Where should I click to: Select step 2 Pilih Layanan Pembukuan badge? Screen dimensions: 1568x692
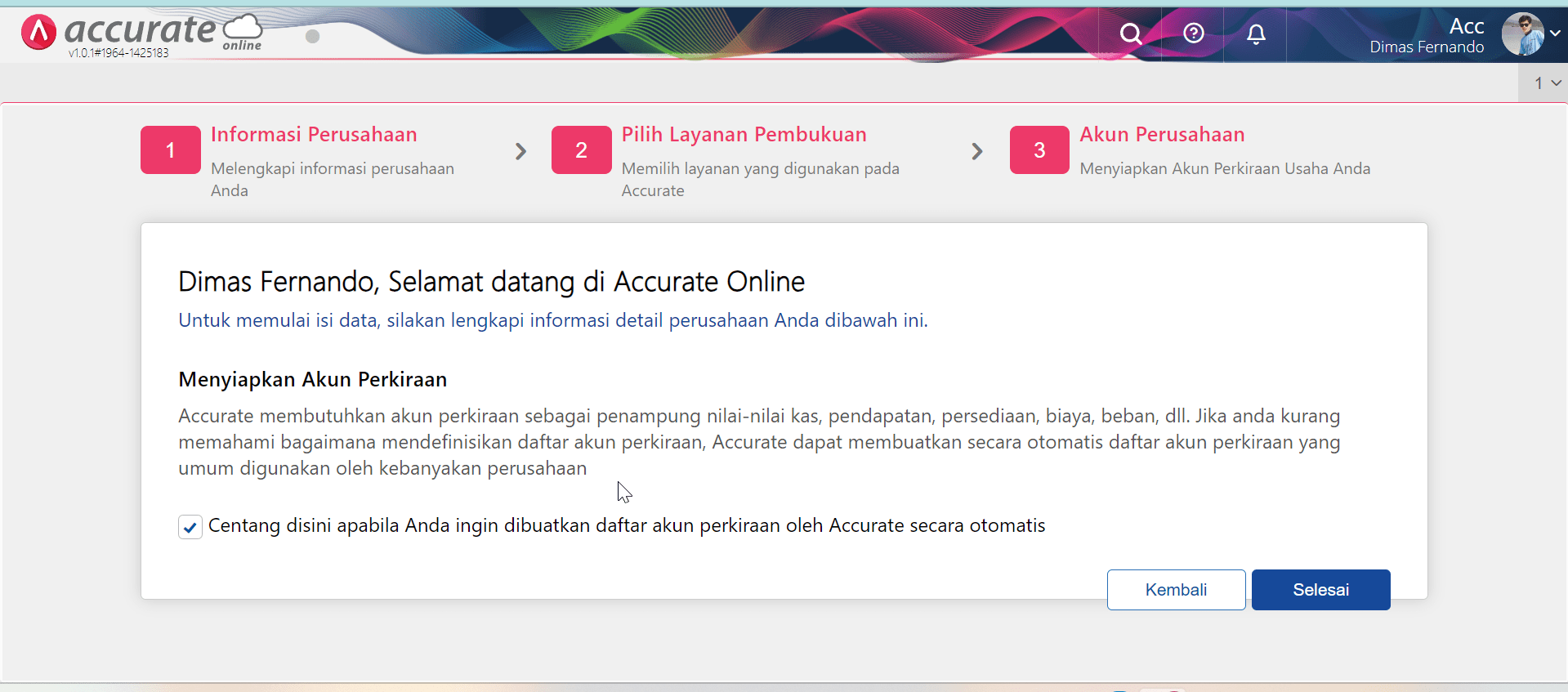pyautogui.click(x=581, y=150)
